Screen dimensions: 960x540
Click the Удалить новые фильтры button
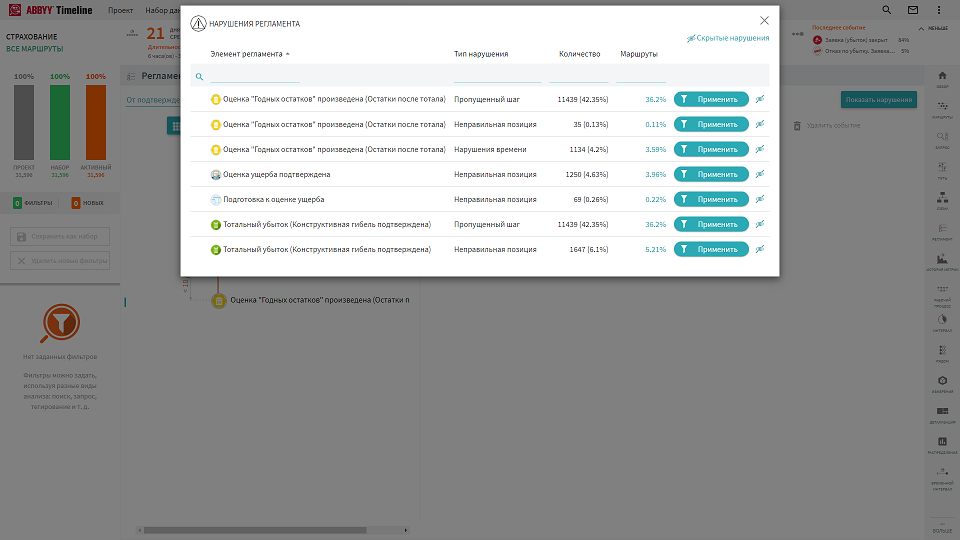point(60,261)
